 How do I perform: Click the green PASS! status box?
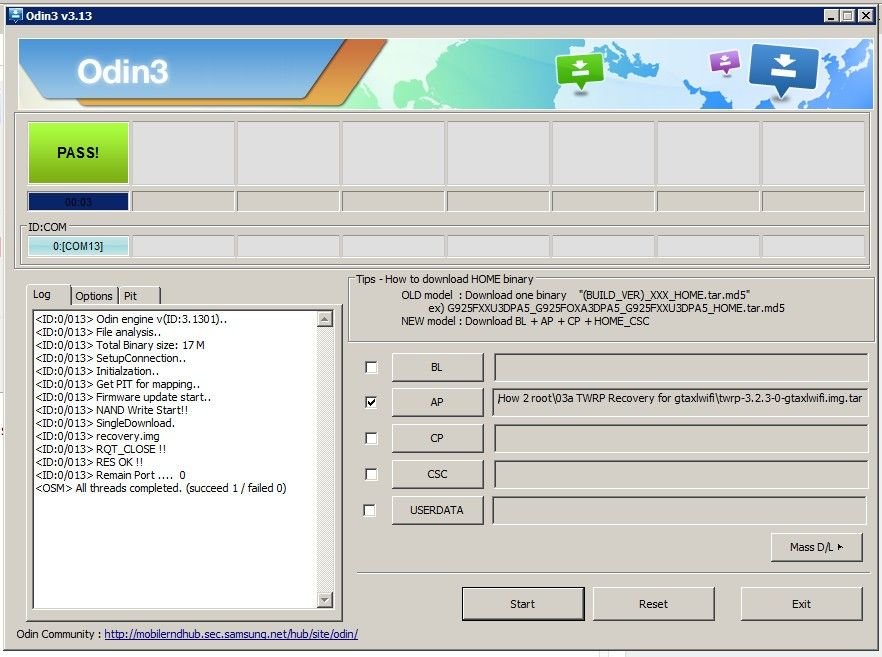pyautogui.click(x=78, y=152)
